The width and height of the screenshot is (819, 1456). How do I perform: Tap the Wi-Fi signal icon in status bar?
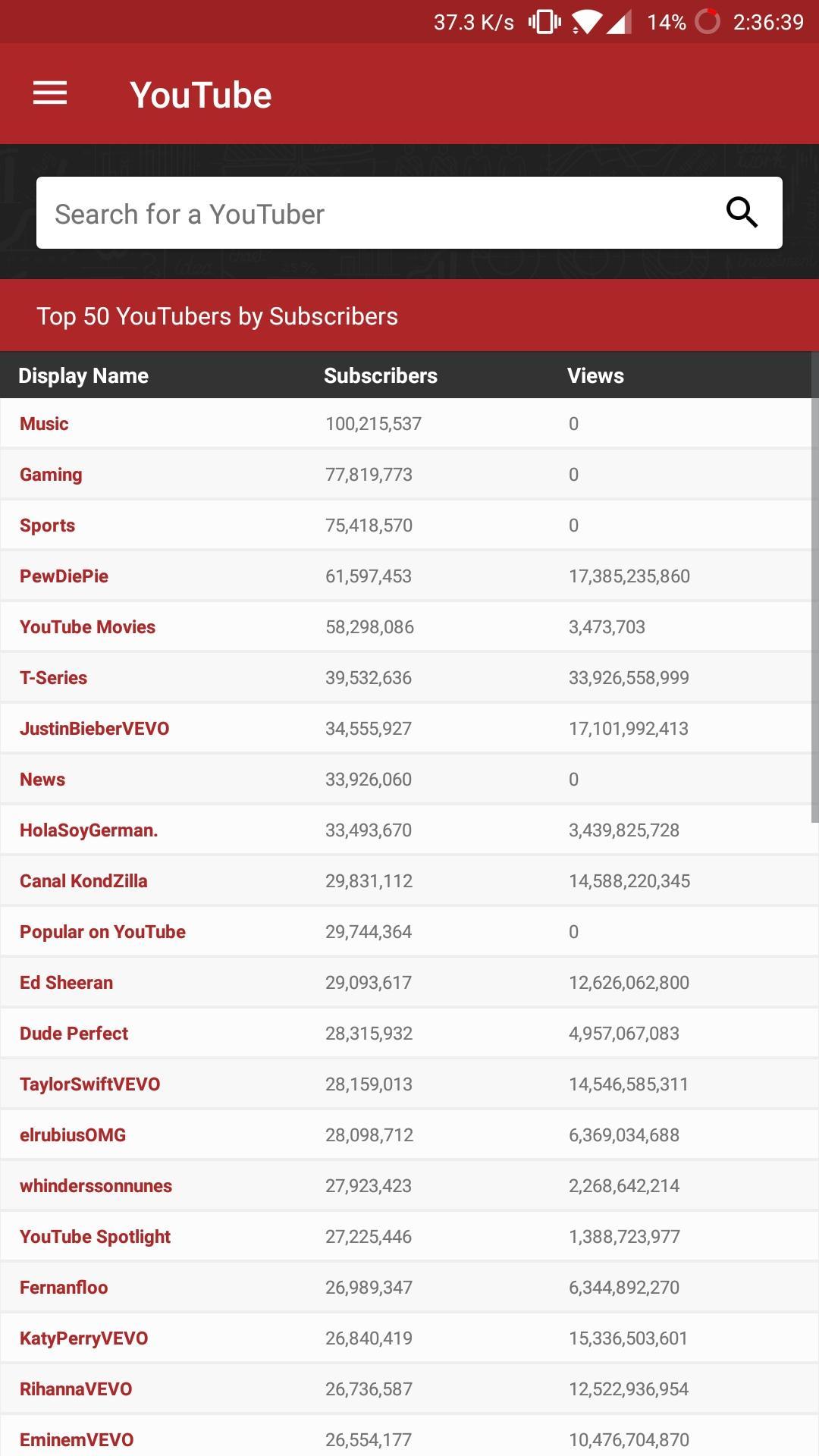586,22
